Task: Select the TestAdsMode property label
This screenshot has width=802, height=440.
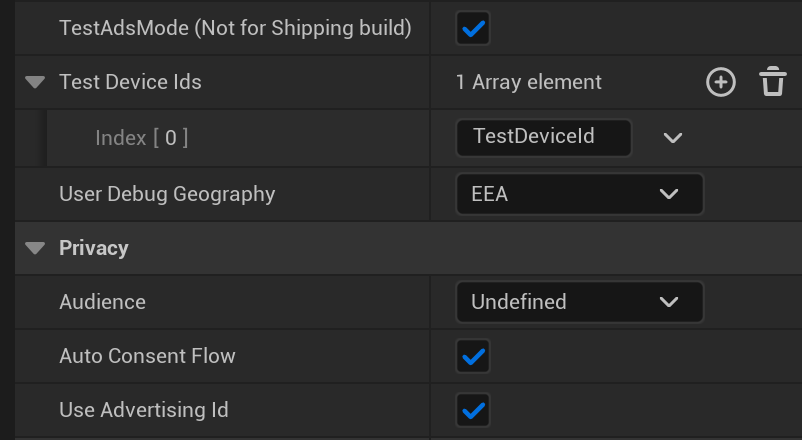Action: click(x=235, y=28)
